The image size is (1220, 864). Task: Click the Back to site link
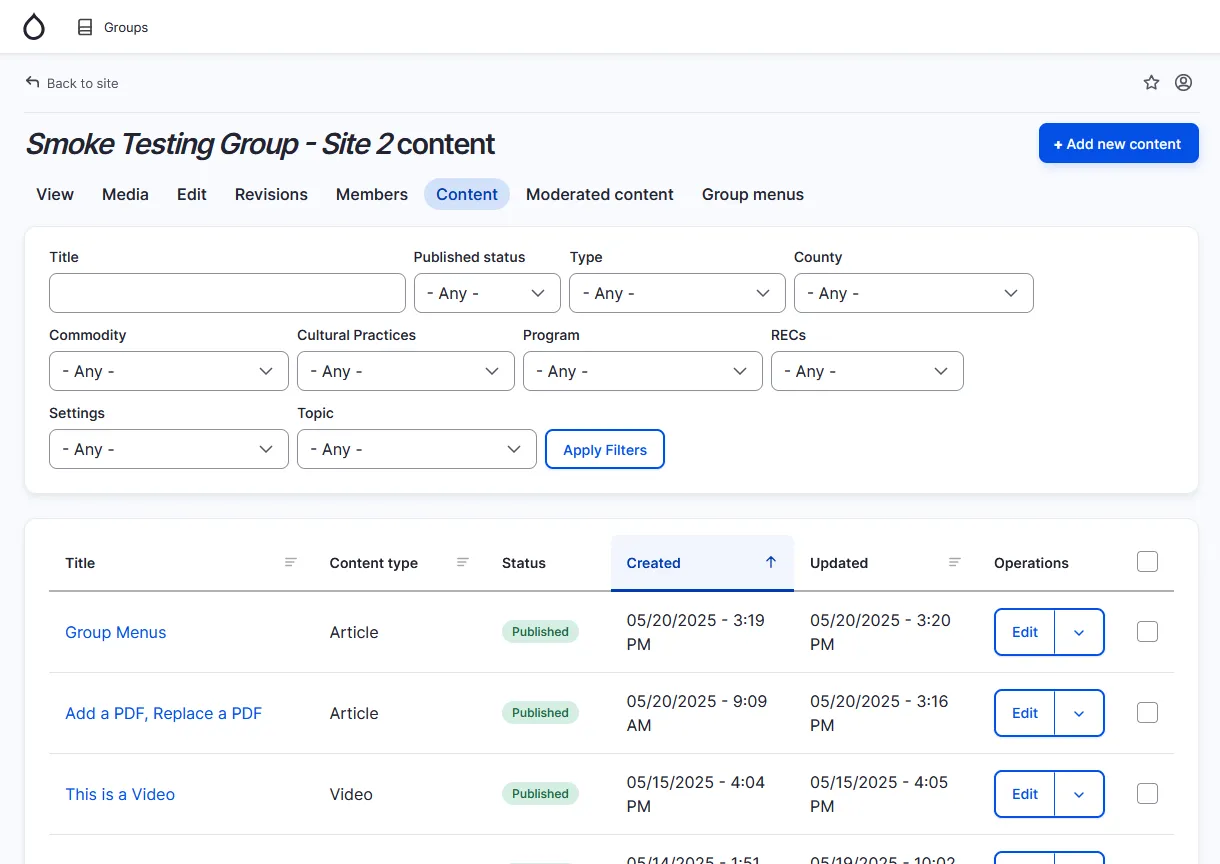[72, 83]
